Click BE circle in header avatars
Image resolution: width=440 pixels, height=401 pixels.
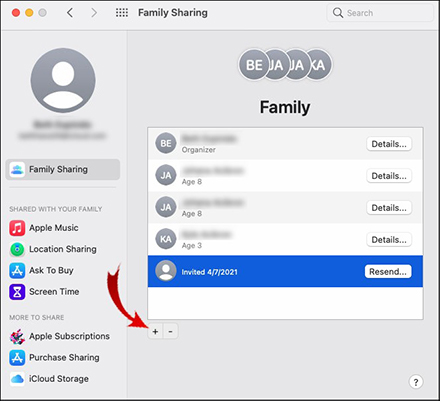click(x=253, y=65)
